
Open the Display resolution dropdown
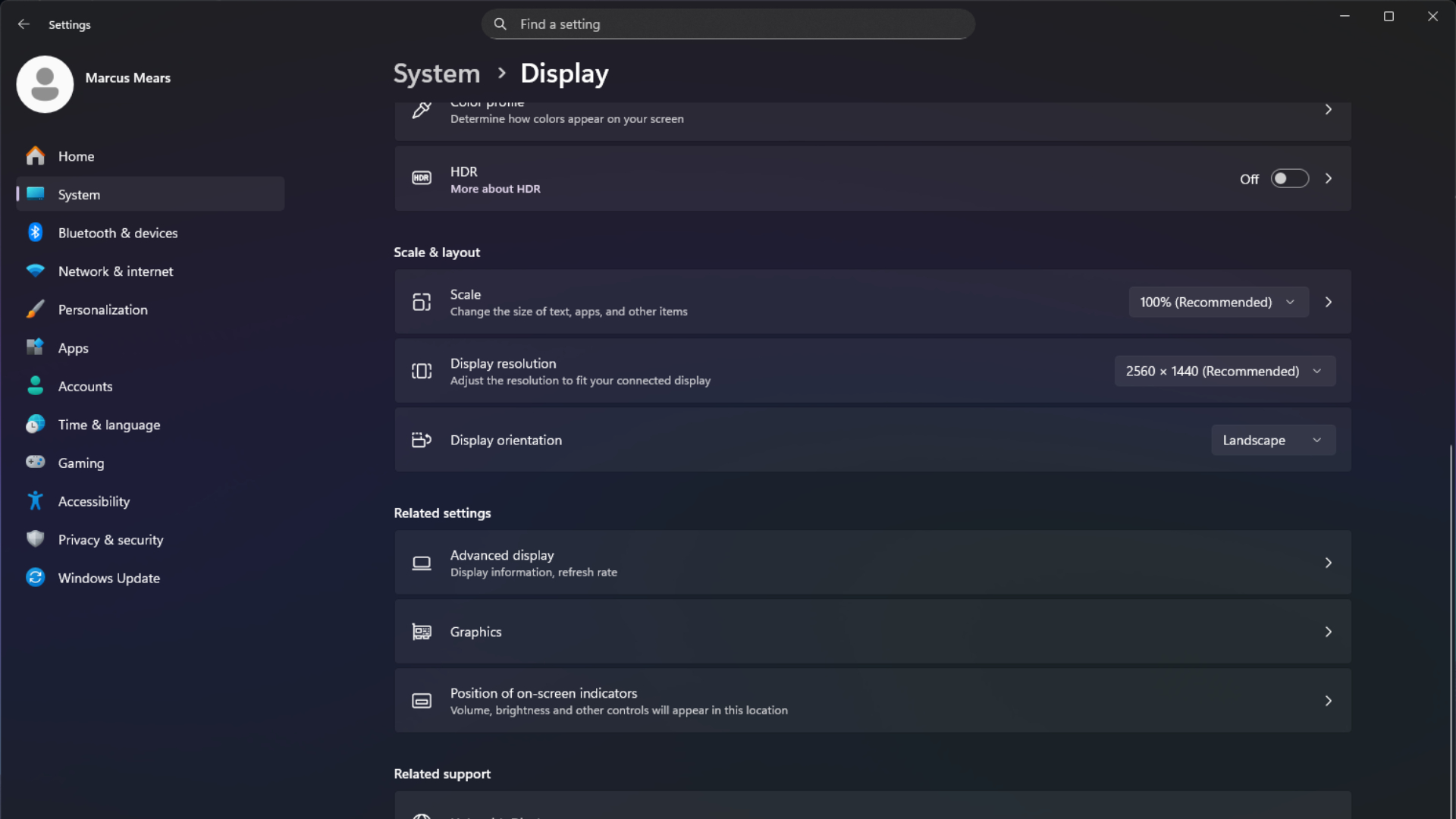click(1224, 371)
